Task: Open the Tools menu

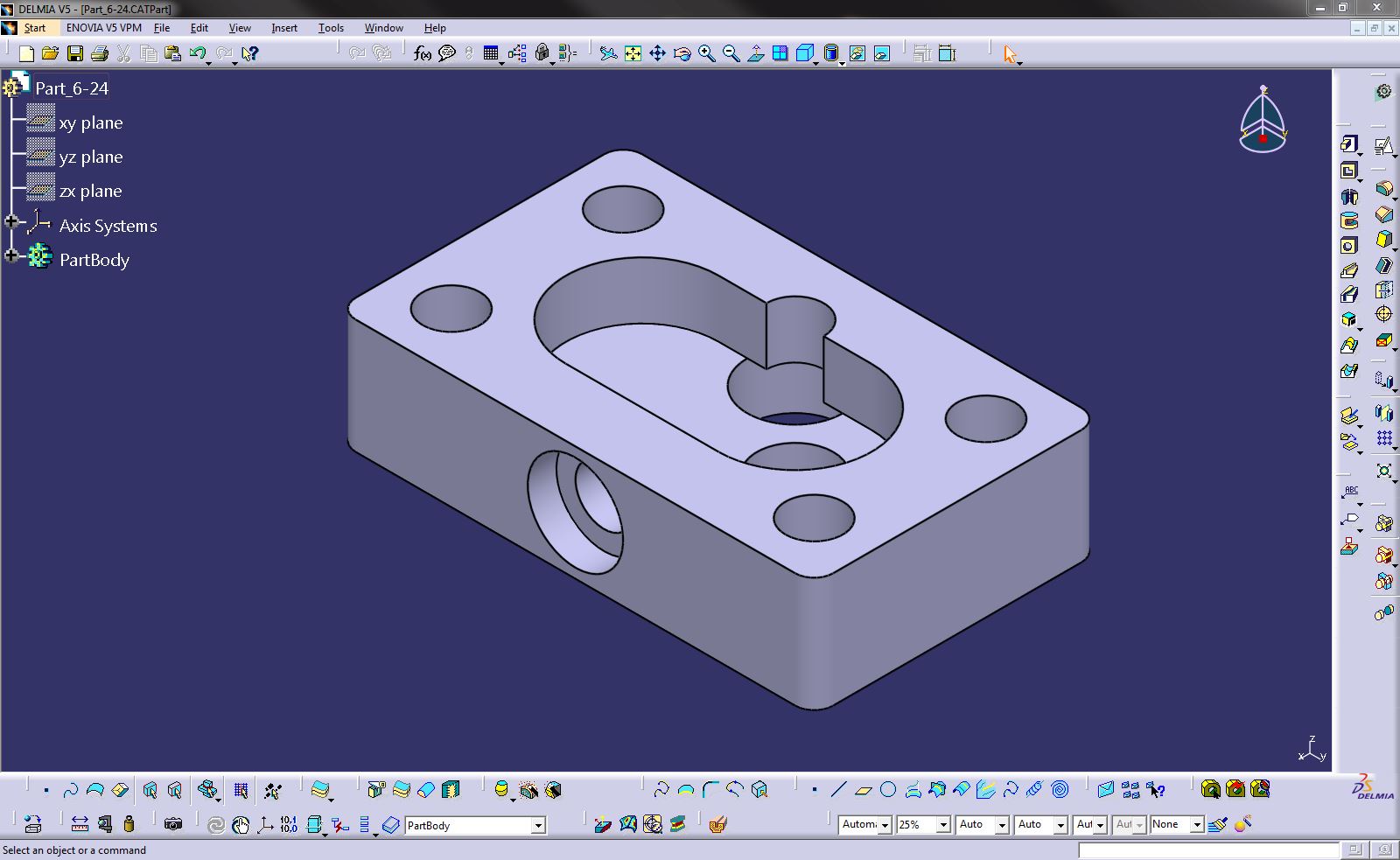Action: [x=331, y=28]
